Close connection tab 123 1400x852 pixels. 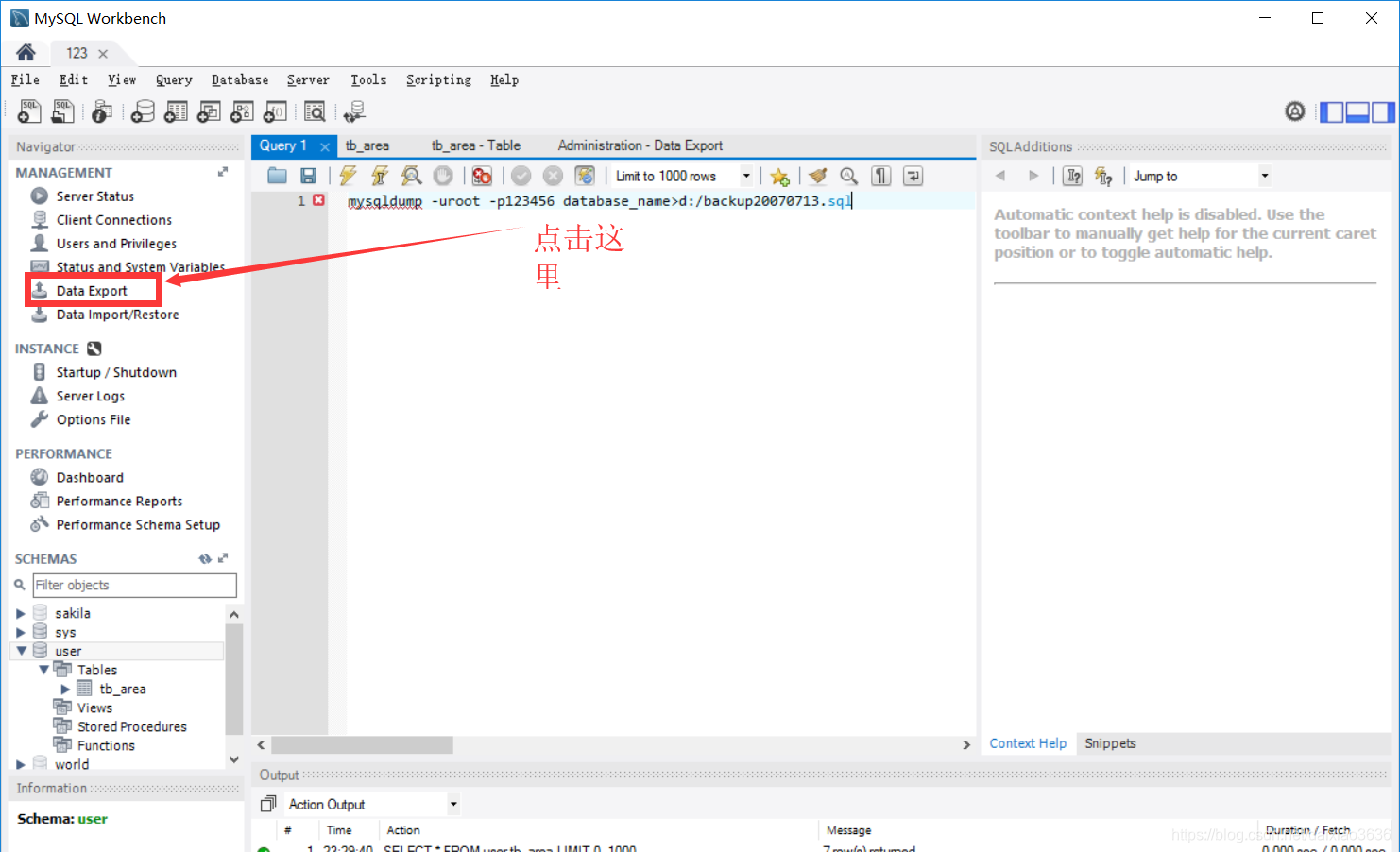tap(103, 54)
